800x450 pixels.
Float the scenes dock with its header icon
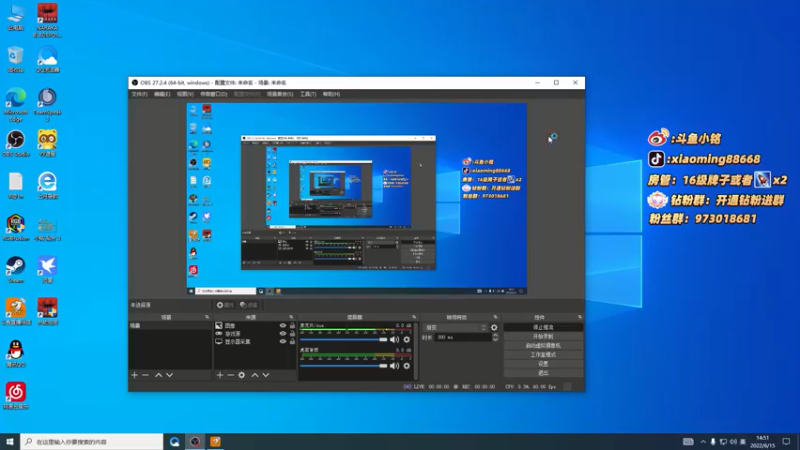point(207,317)
